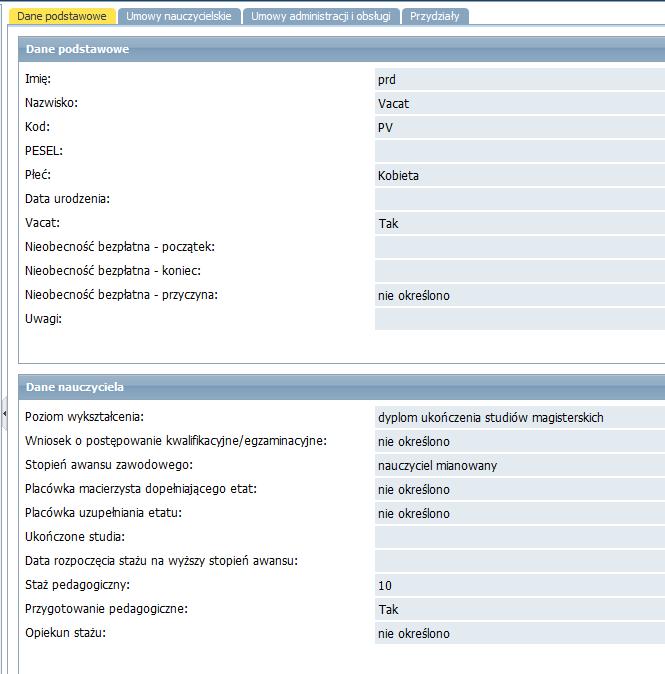
Task: Switch to the Dane podstawowe tab
Action: click(62, 16)
